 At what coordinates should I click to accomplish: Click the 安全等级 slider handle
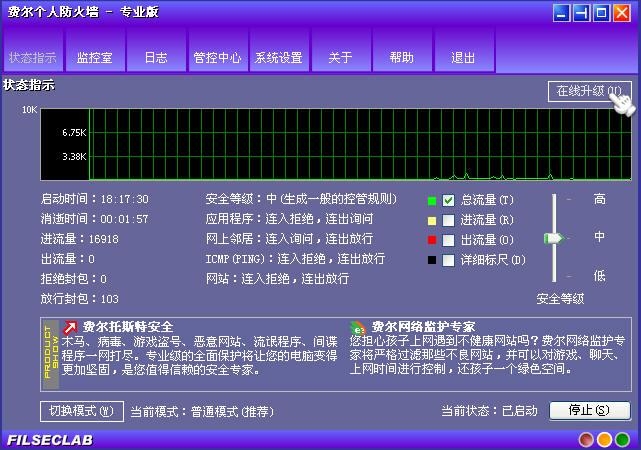pyautogui.click(x=553, y=238)
